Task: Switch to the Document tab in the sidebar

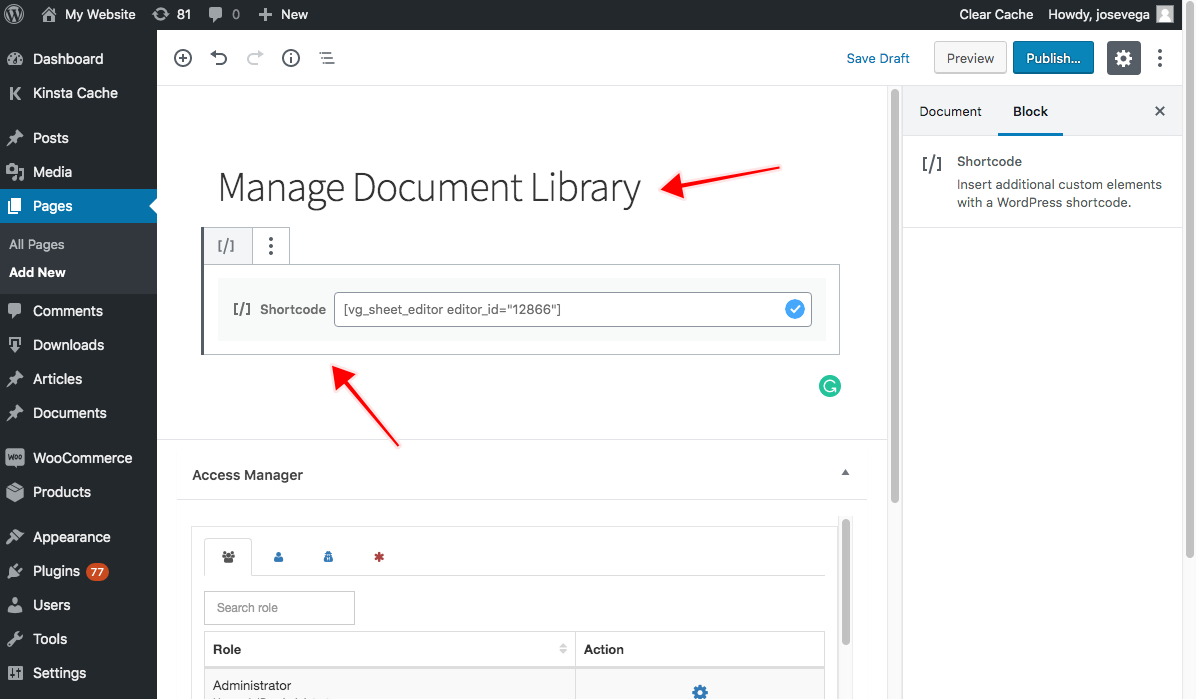Action: 949,111
